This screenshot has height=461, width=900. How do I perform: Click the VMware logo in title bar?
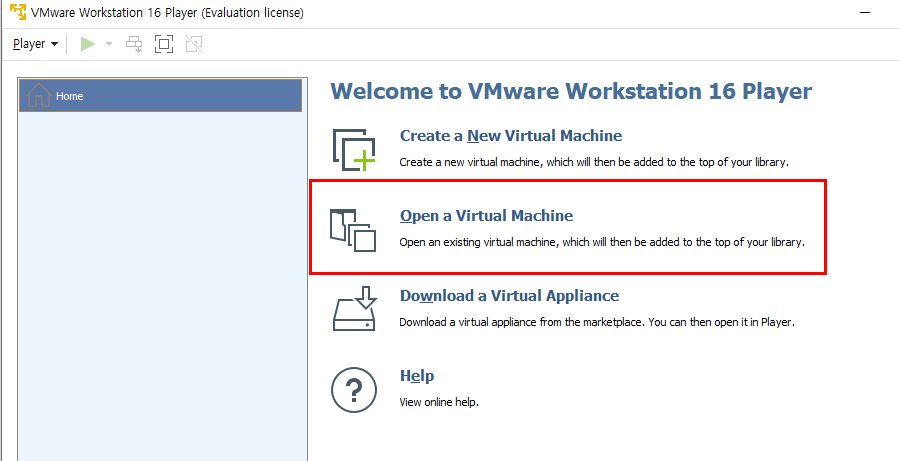pos(18,12)
